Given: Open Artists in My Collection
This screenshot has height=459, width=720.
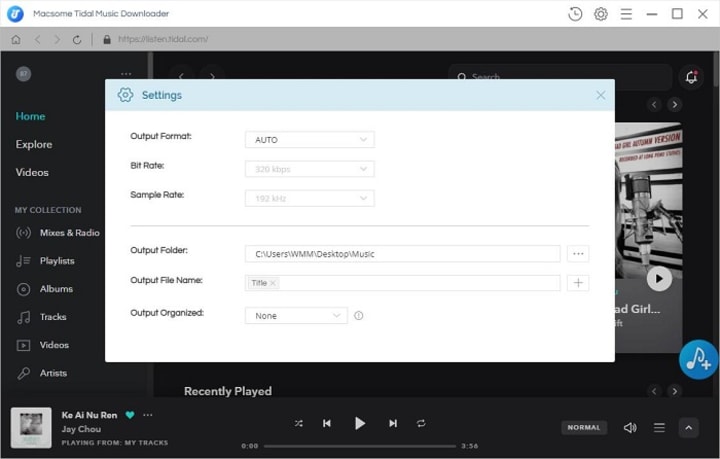Looking at the screenshot, I should point(53,373).
